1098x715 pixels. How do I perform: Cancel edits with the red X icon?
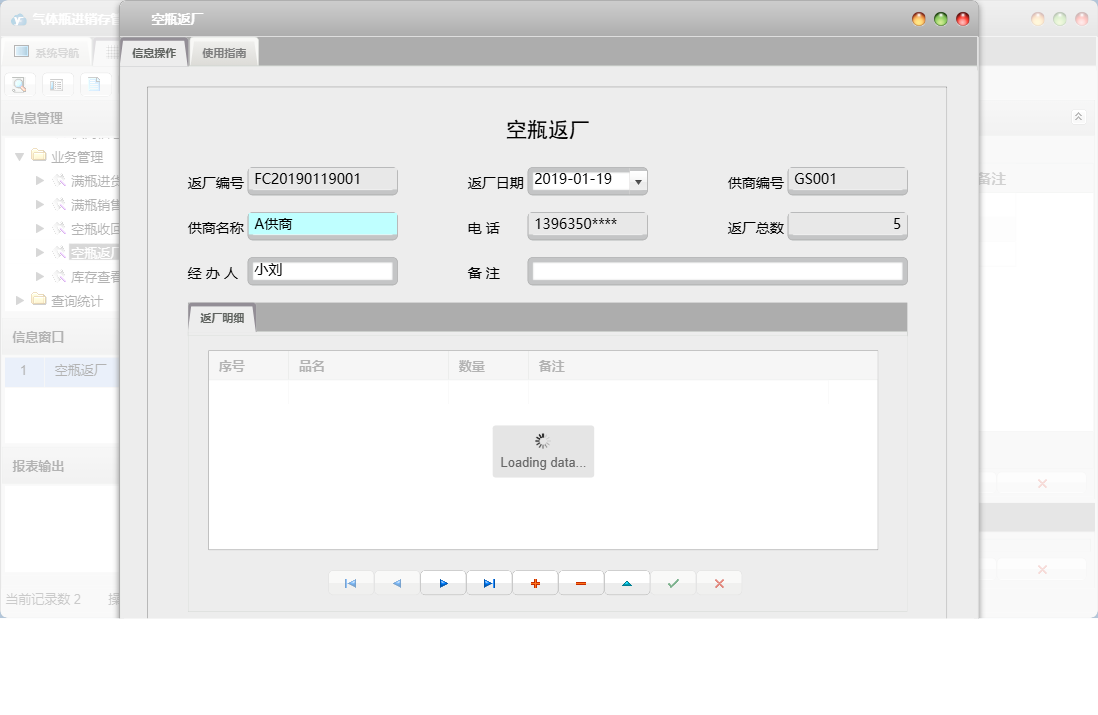[x=719, y=582]
